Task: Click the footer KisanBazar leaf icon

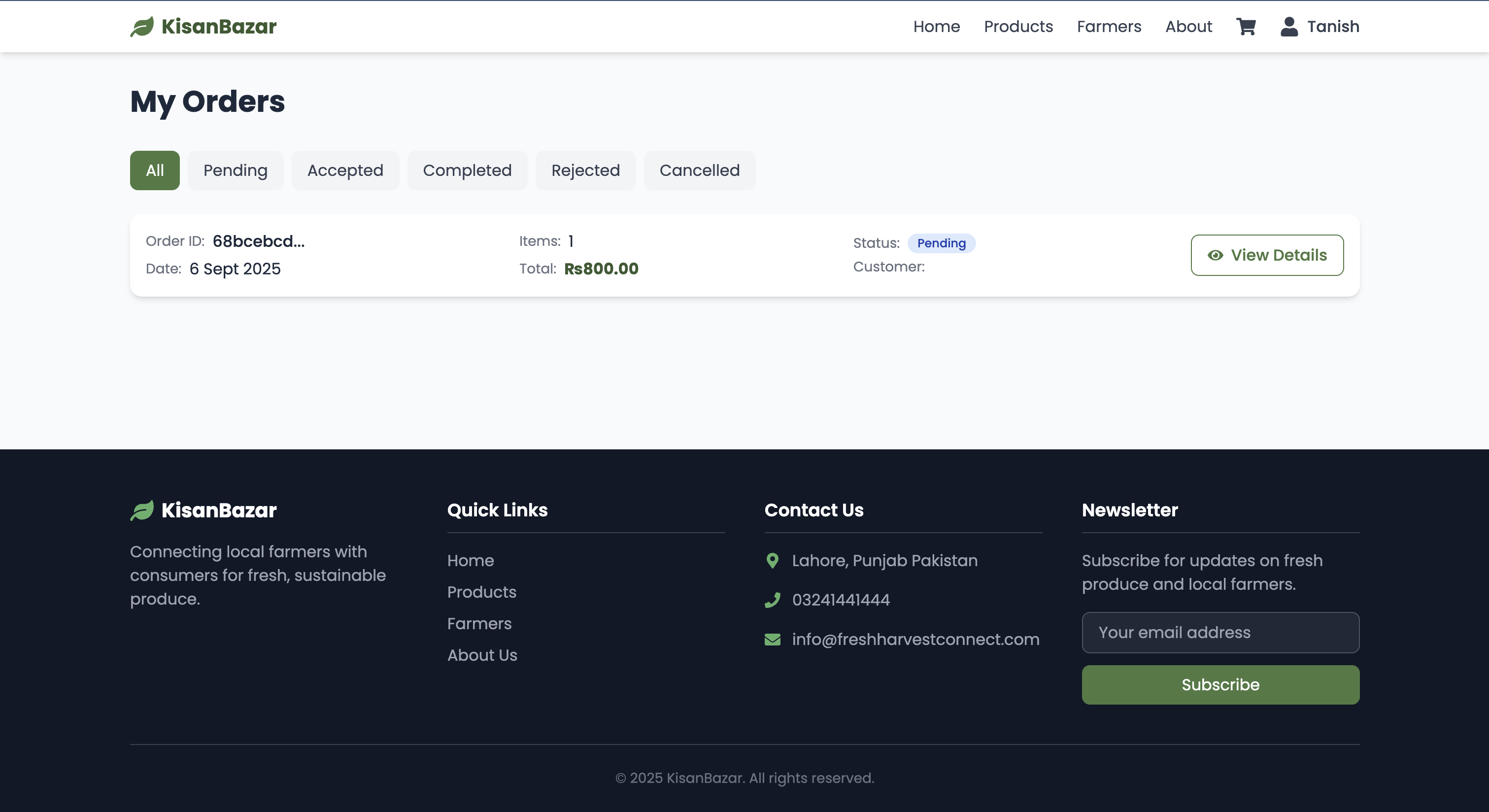Action: tap(142, 510)
